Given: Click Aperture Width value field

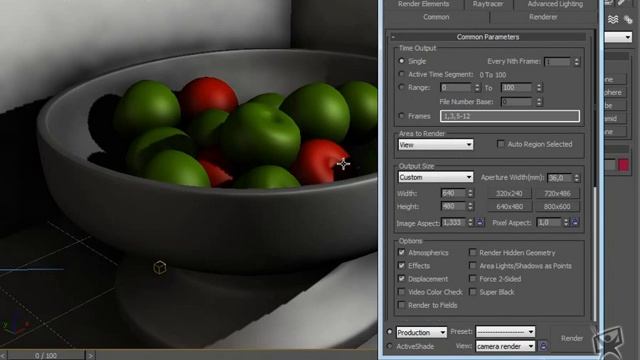Looking at the screenshot, I should [x=560, y=178].
